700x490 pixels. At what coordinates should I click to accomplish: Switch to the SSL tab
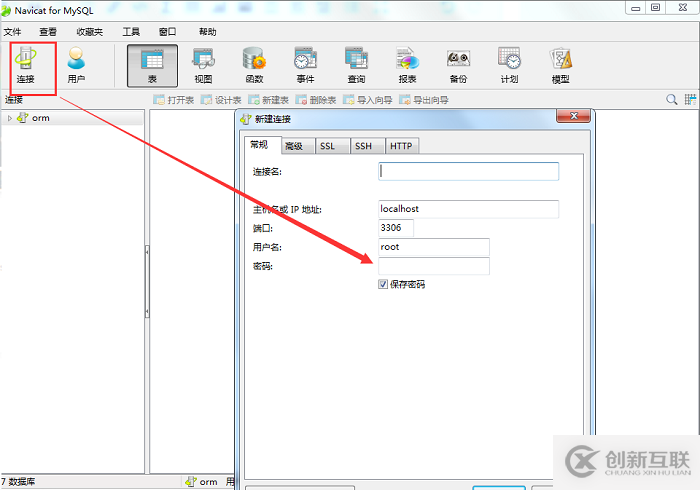click(332, 146)
